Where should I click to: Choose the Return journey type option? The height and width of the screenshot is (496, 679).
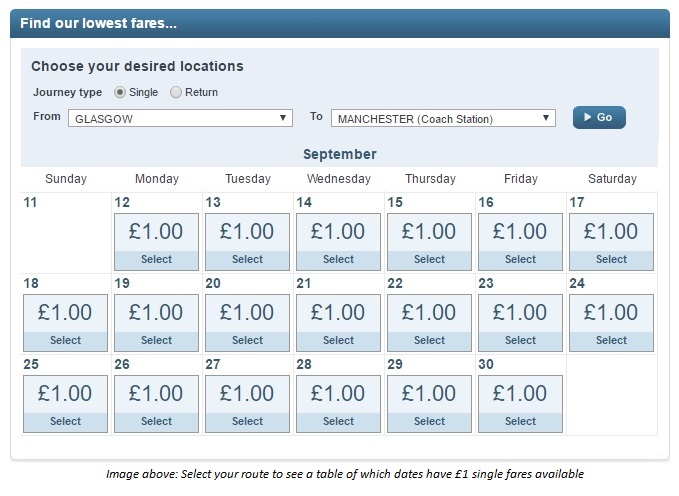point(175,92)
